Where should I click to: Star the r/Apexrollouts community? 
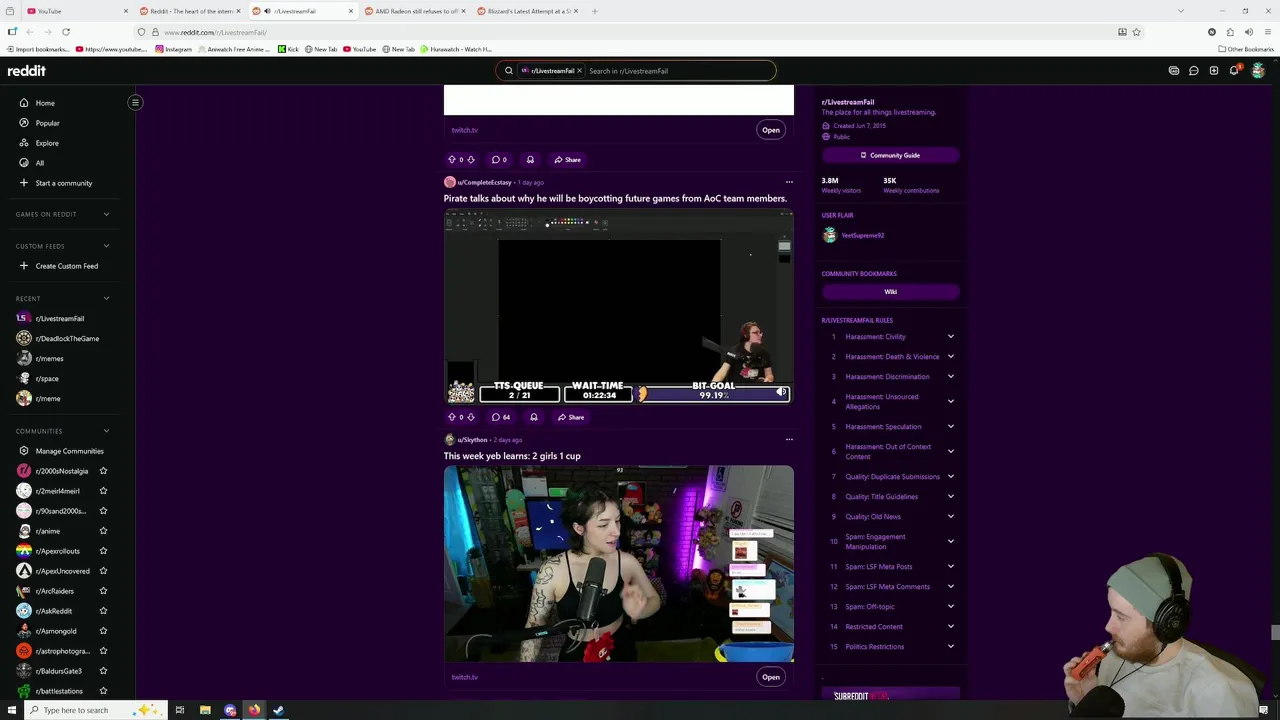point(103,551)
